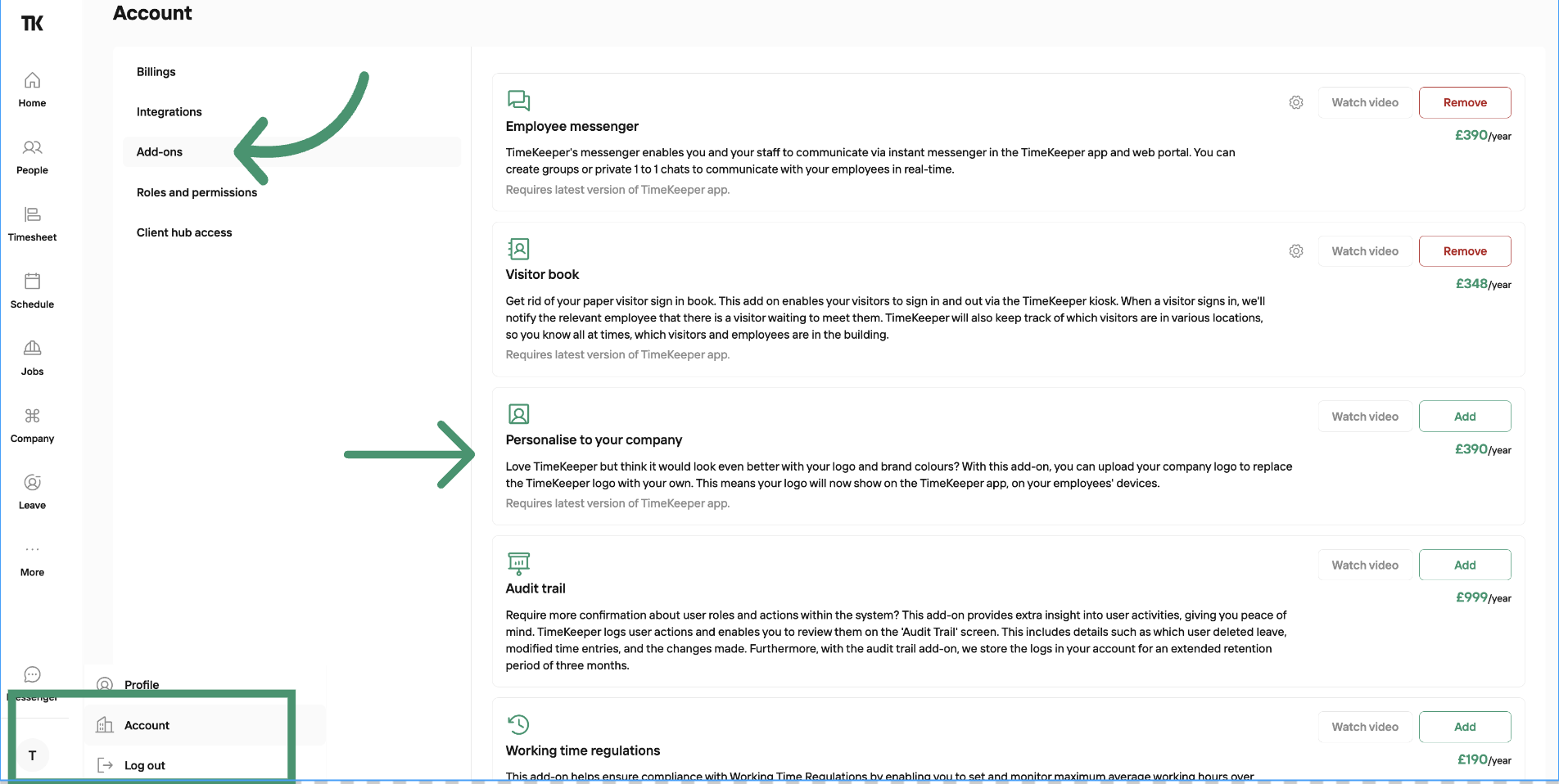This screenshot has width=1559, height=784.
Task: Click the Employee messenger title
Action: click(x=572, y=126)
